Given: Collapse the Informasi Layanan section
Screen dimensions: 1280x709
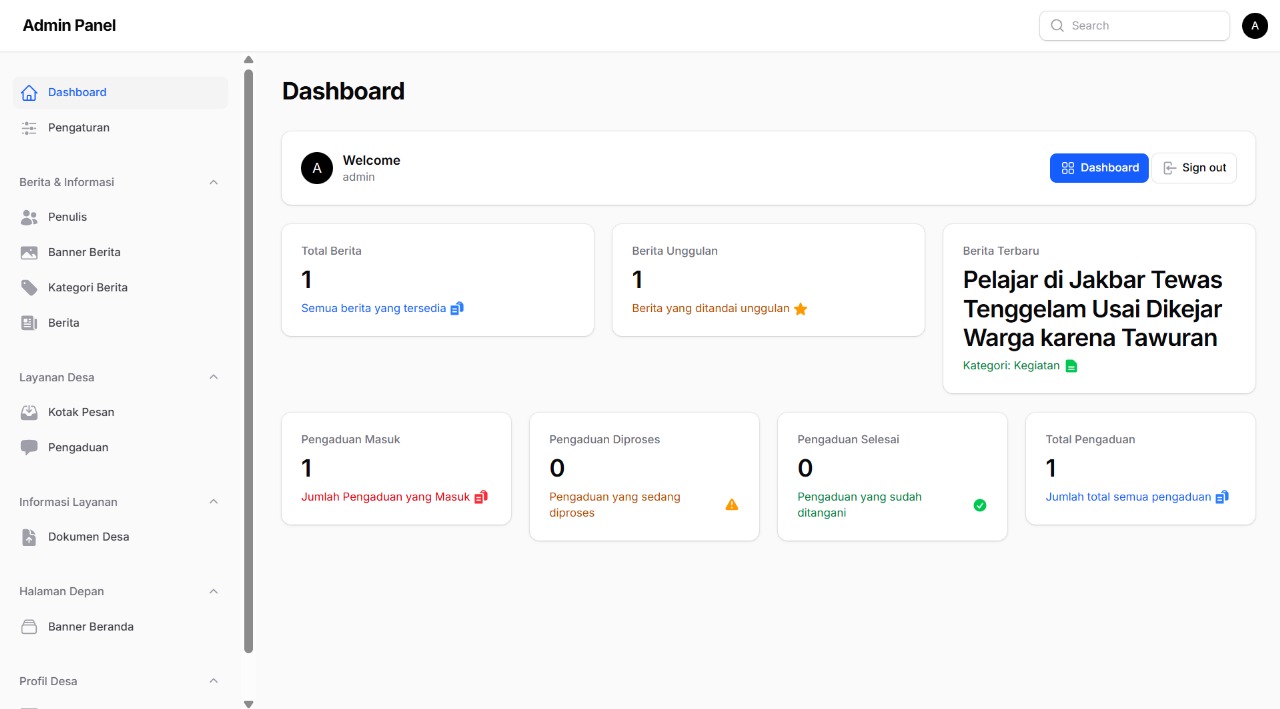Looking at the screenshot, I should pyautogui.click(x=213, y=502).
